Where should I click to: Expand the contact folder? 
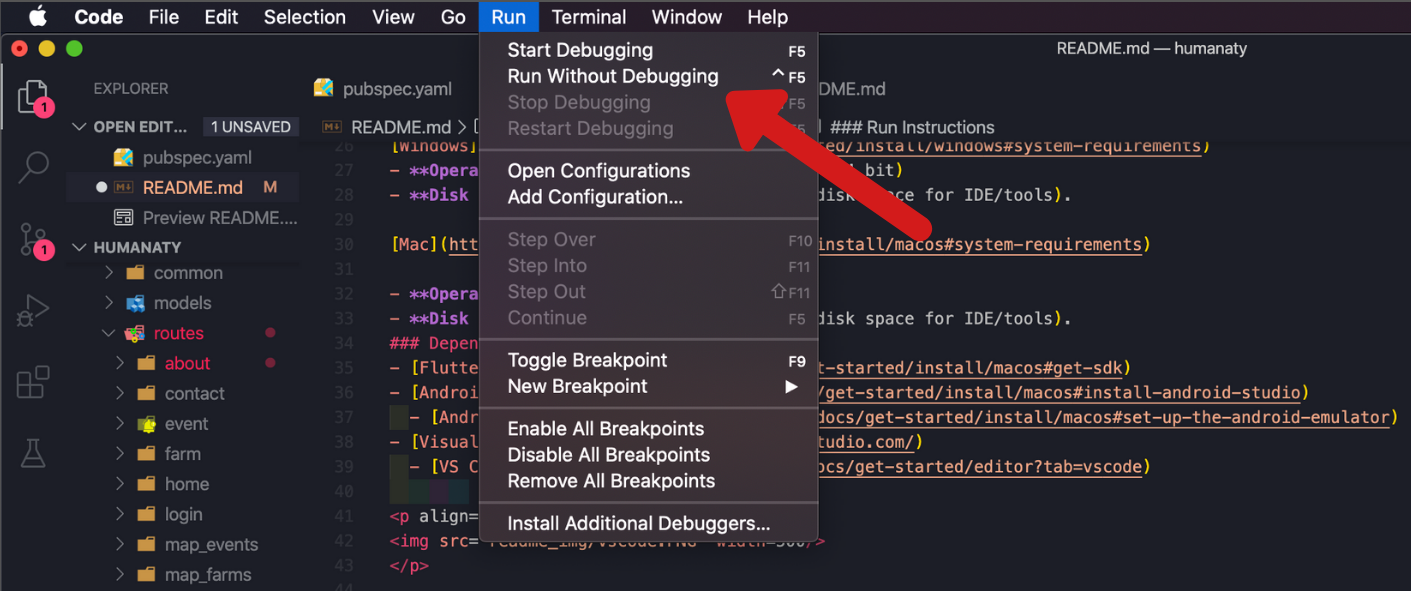120,393
